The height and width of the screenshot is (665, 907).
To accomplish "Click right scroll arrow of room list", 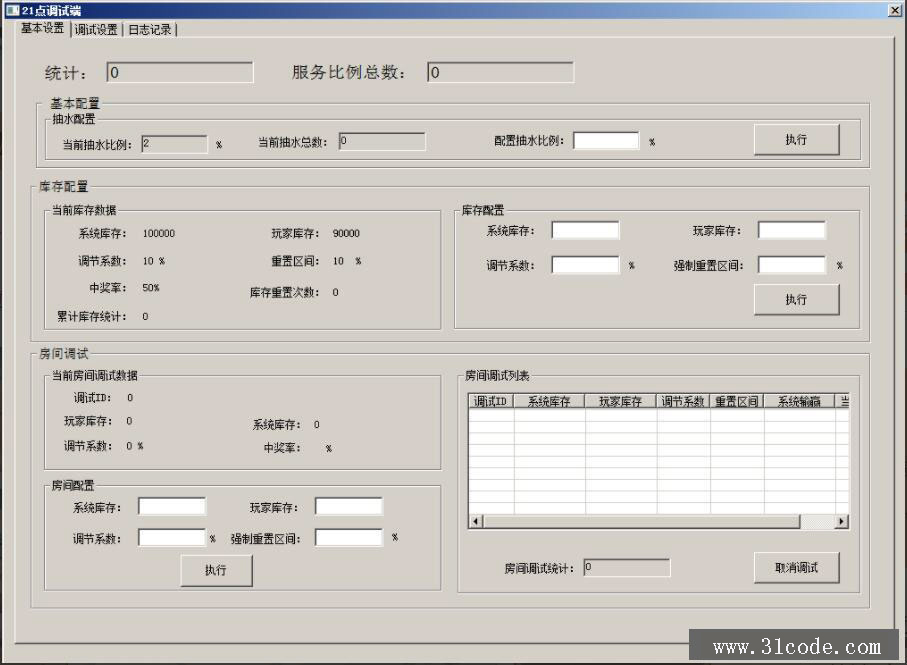I will [x=841, y=522].
